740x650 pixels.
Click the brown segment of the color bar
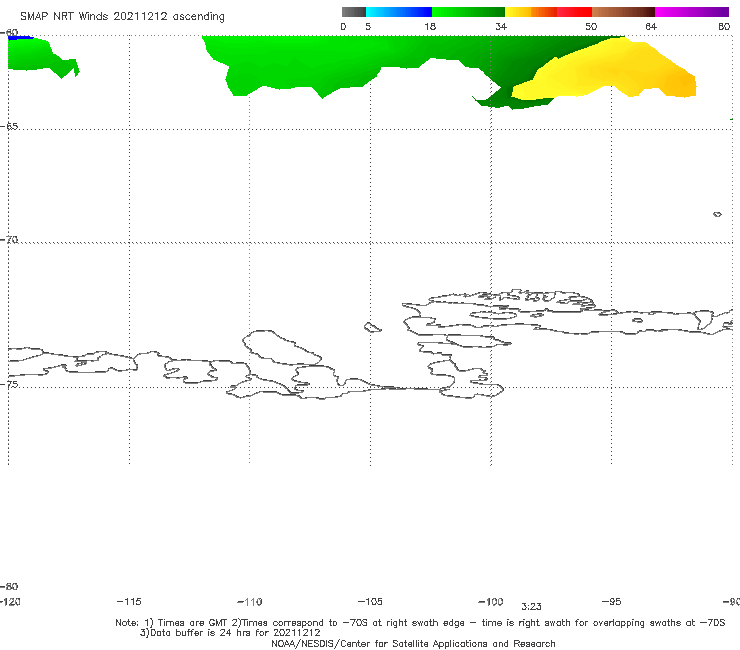point(623,12)
